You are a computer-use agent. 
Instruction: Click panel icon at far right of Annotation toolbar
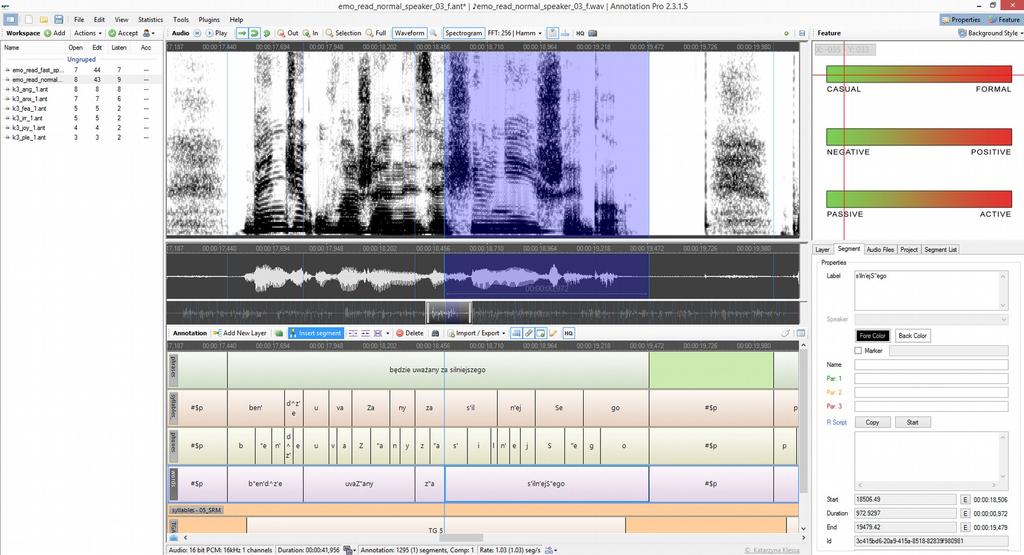(x=801, y=333)
